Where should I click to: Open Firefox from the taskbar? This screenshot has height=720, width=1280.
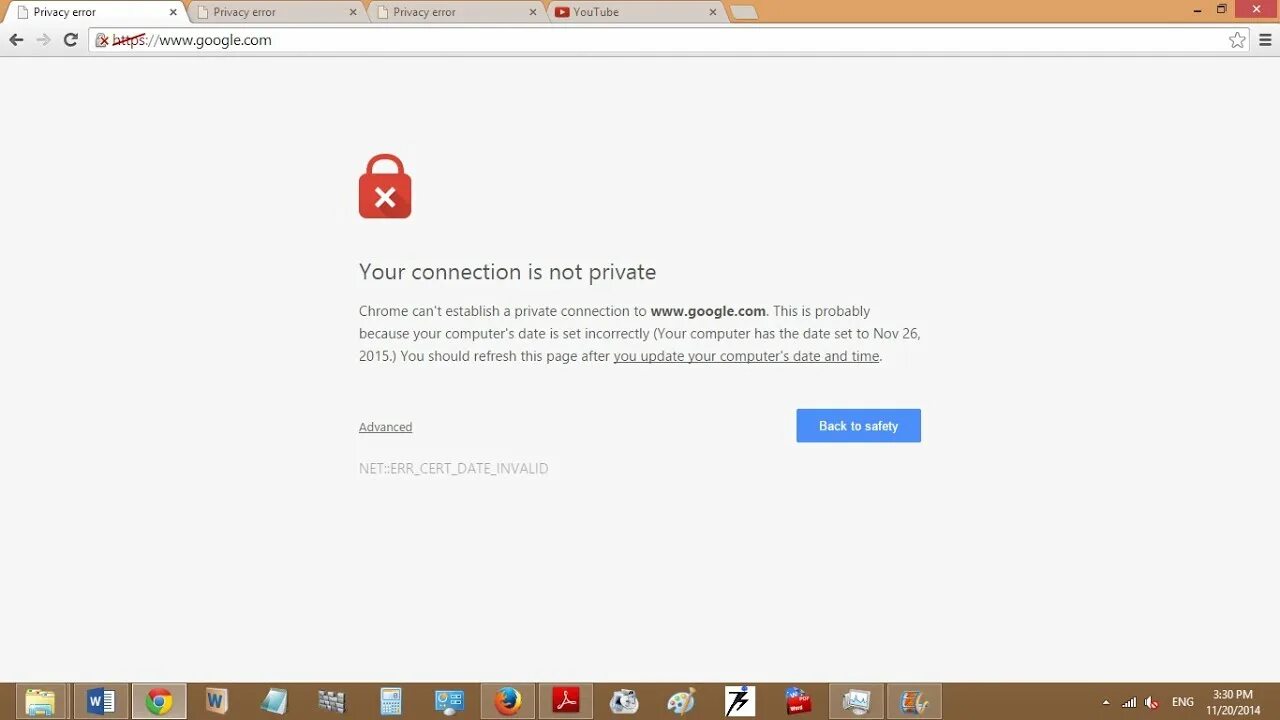(508, 702)
